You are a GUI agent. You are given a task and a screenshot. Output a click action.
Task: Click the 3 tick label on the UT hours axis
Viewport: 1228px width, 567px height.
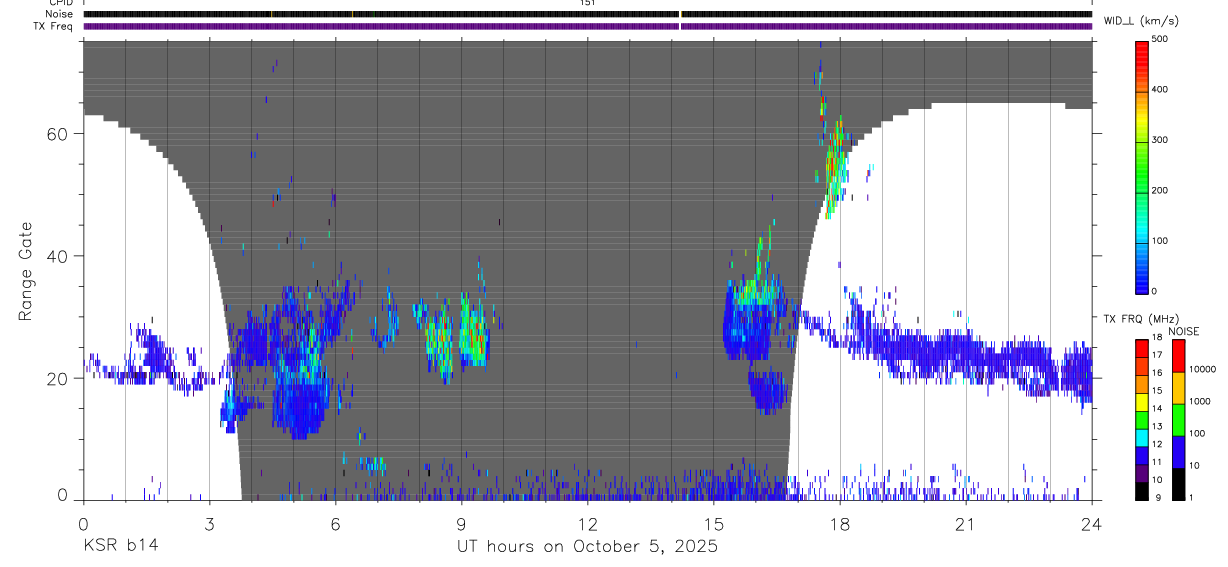[209, 523]
